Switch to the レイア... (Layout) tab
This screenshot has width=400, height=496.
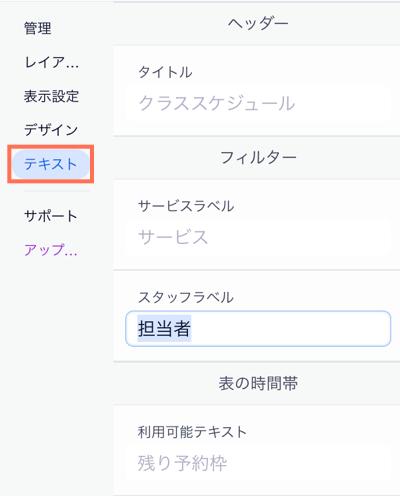pyautogui.click(x=52, y=62)
